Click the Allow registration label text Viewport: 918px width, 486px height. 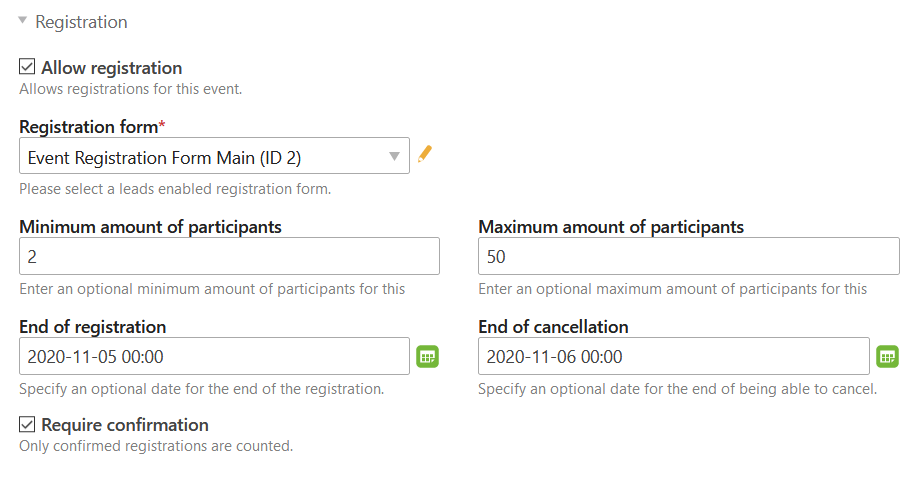(x=112, y=68)
